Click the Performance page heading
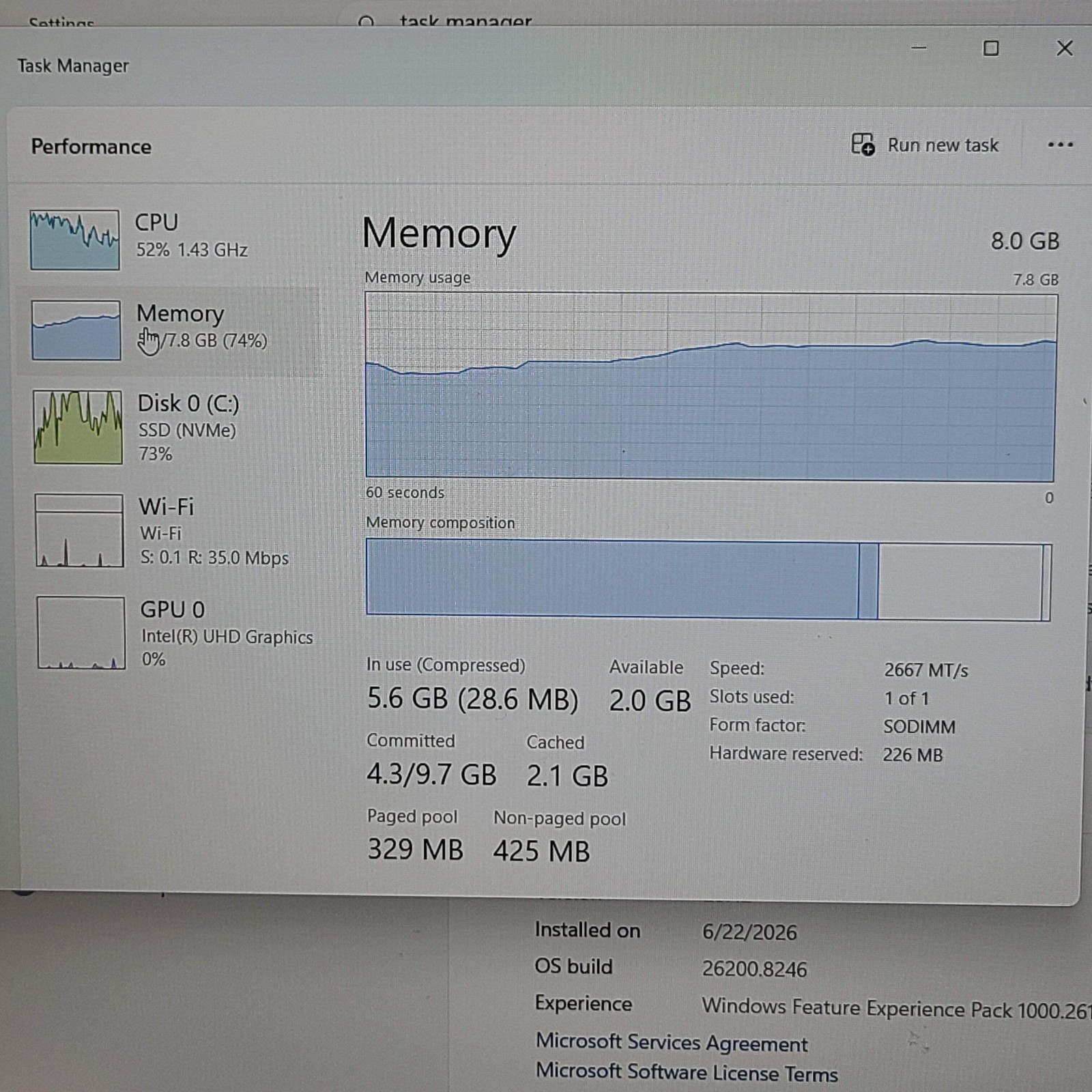Viewport: 1092px width, 1092px height. pos(91,147)
